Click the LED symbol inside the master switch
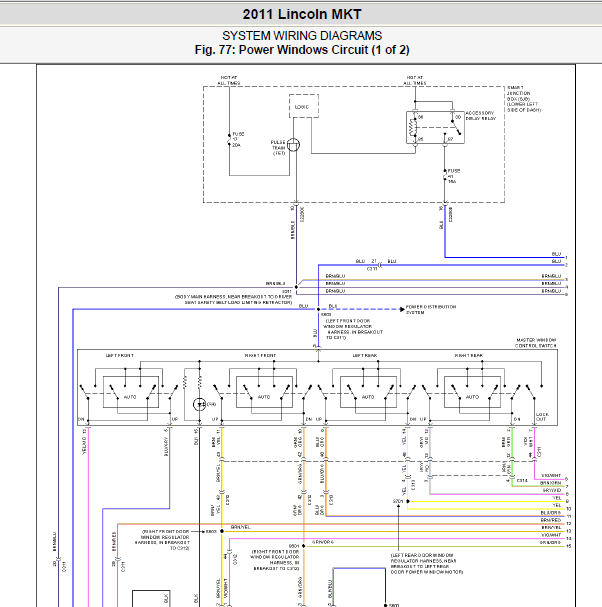 pos(200,405)
